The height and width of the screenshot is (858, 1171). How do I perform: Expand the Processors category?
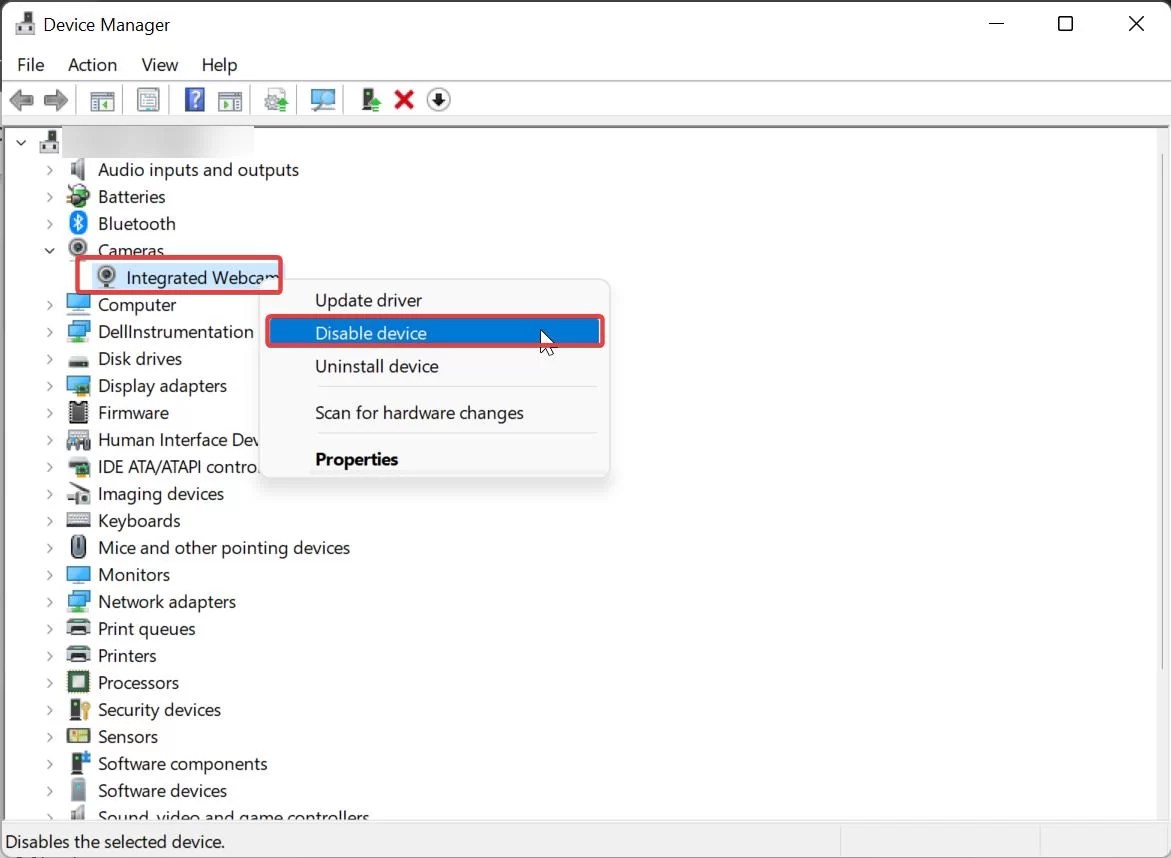point(49,682)
